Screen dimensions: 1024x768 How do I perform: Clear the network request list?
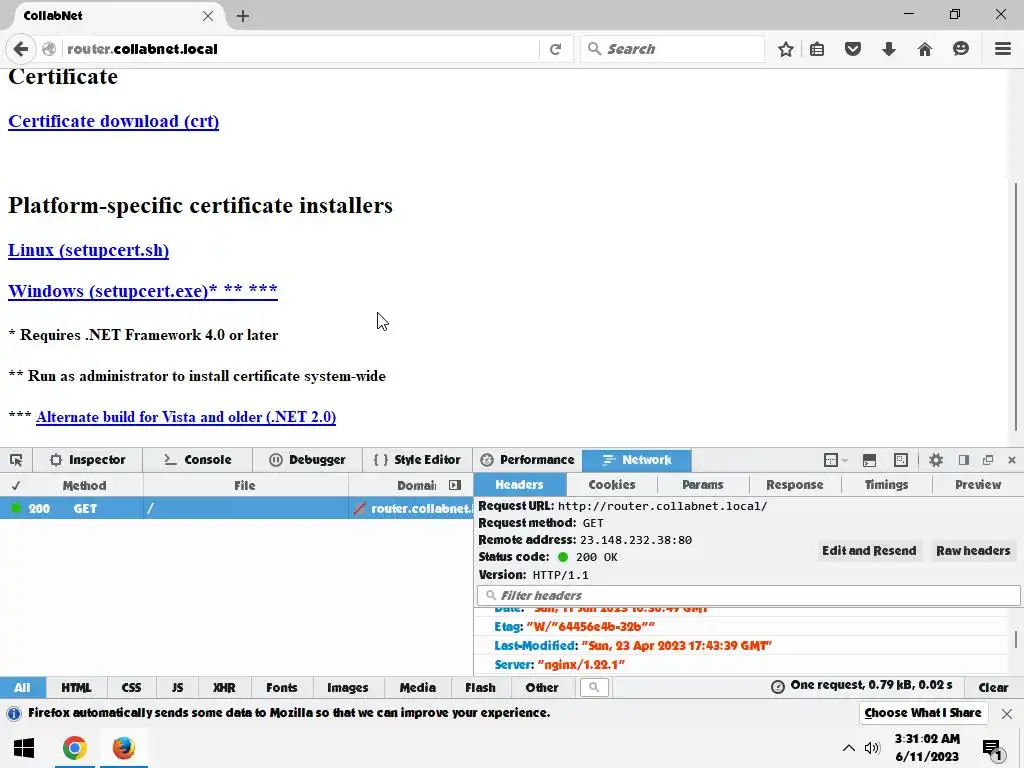point(993,687)
